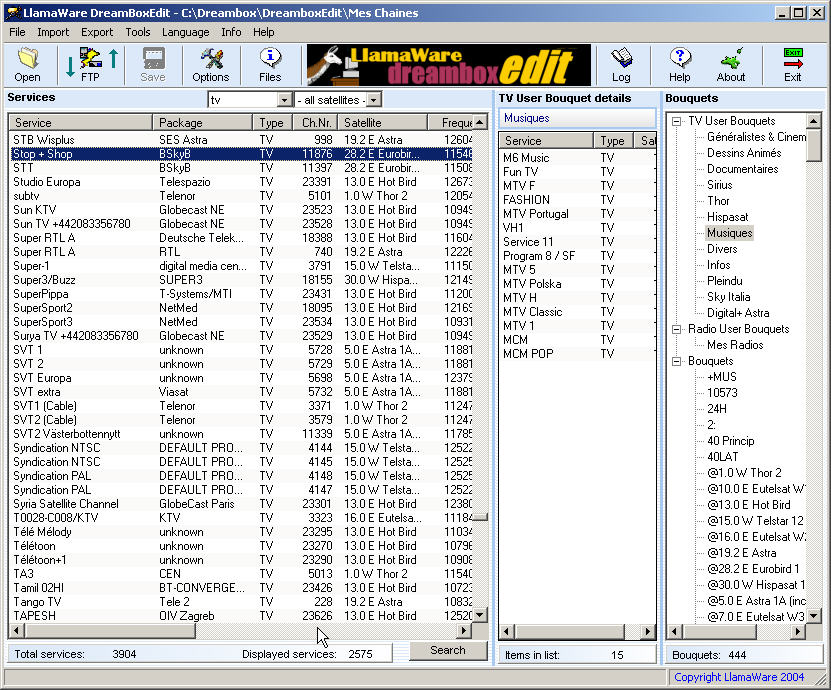Screen dimensions: 831x690
Task: Select the Documentaires bouquet
Action: (x=742, y=169)
